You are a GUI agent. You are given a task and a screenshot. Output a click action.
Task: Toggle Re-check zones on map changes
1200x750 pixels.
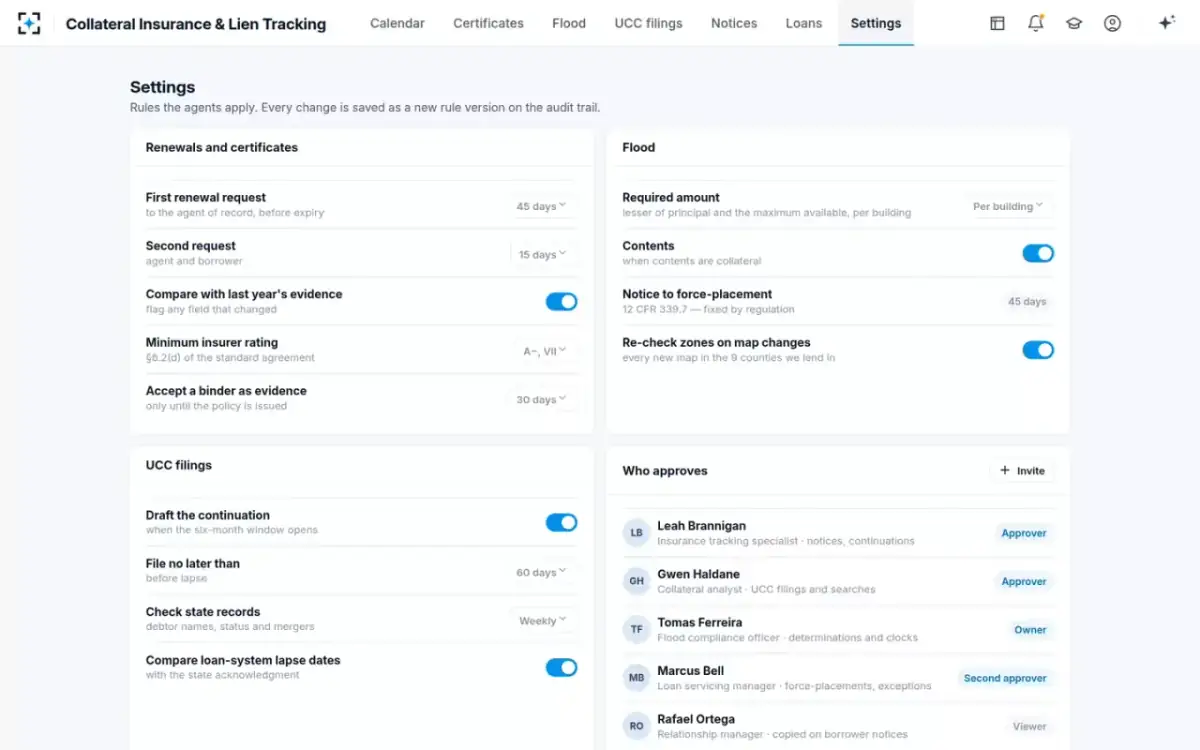point(1038,350)
